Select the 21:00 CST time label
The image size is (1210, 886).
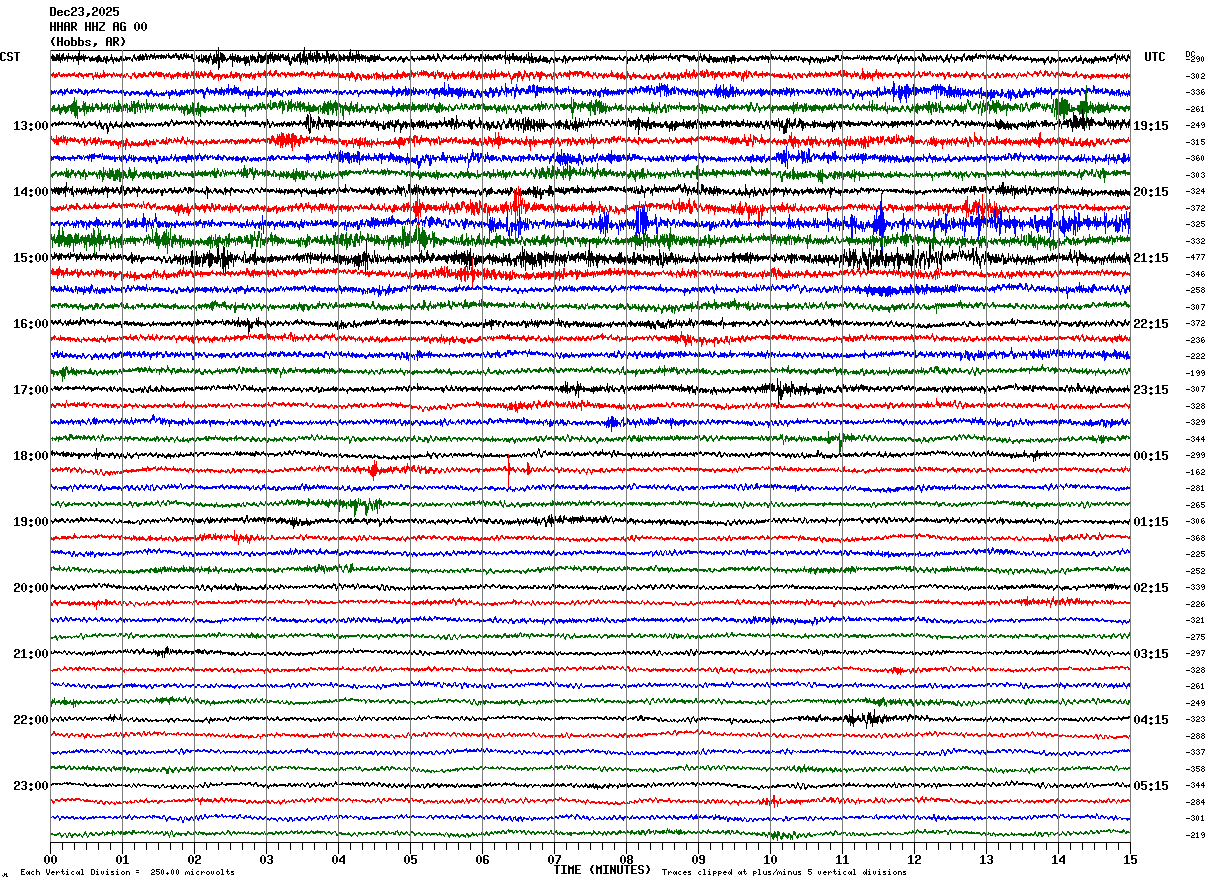[30, 654]
